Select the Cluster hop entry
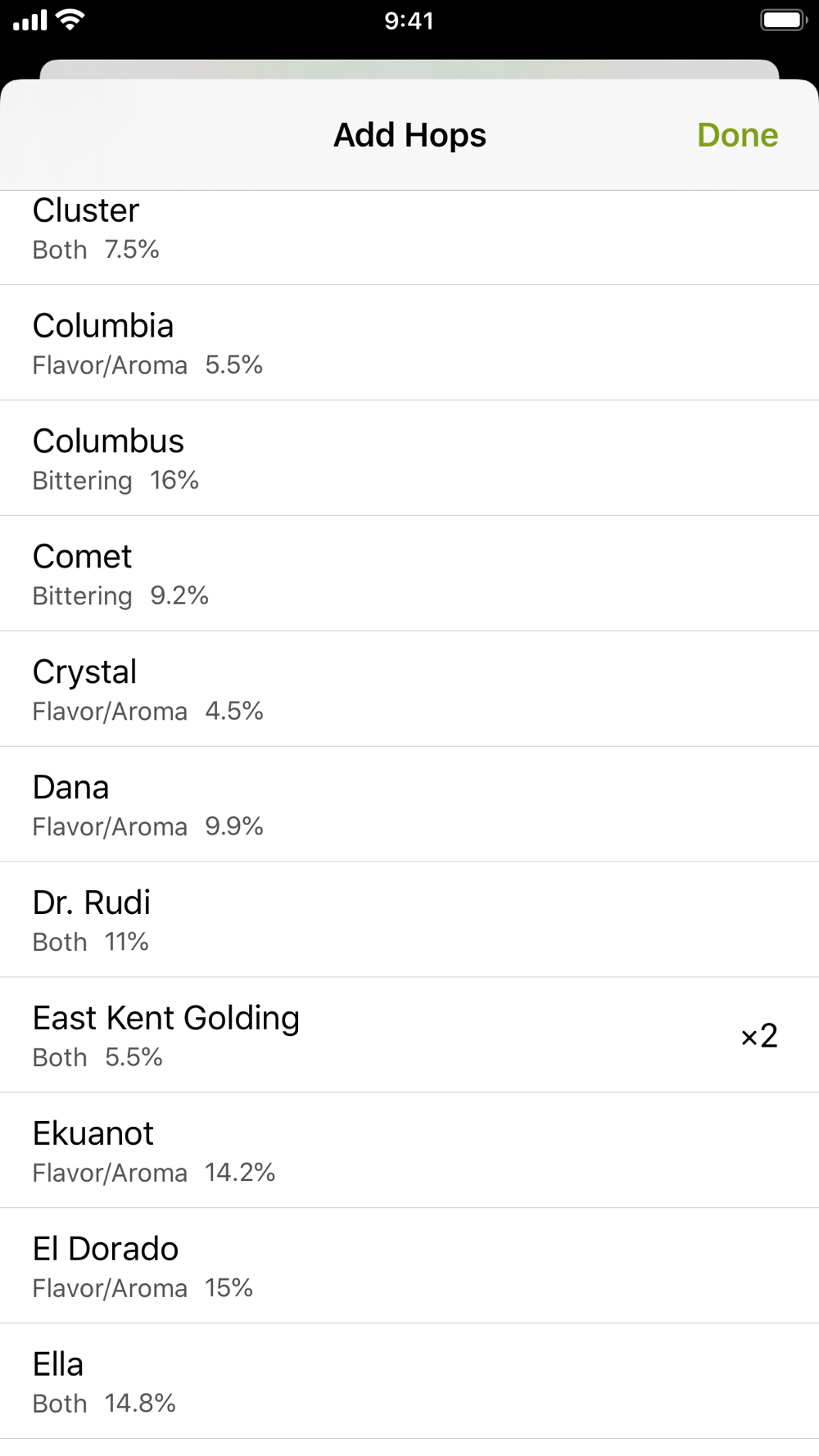 [x=409, y=237]
